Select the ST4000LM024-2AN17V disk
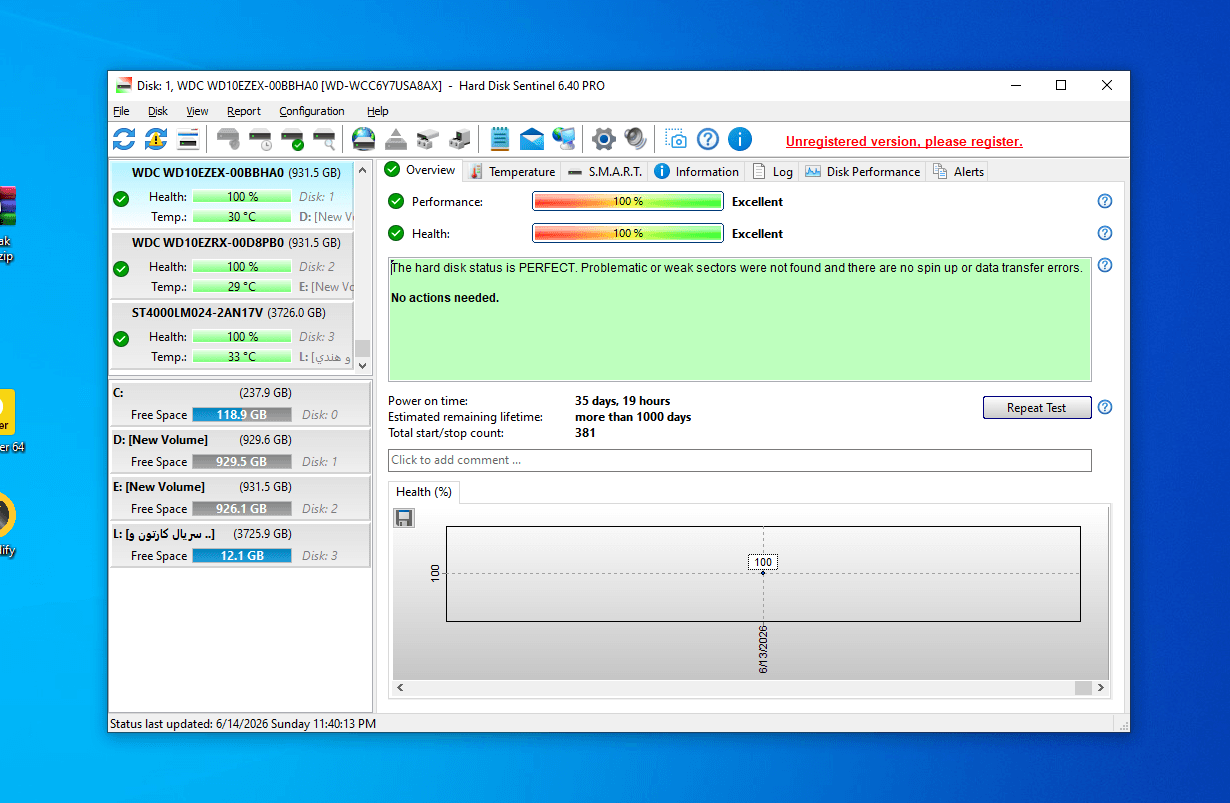The image size is (1230, 803). 232,335
